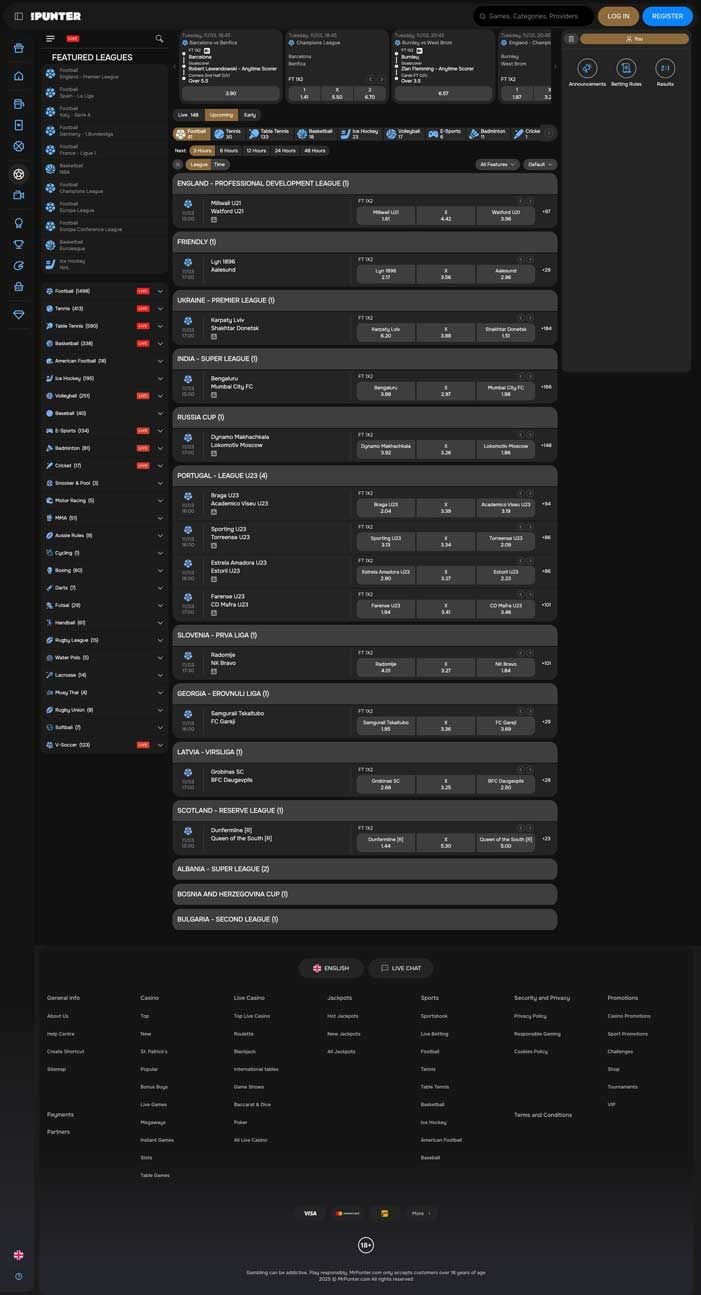Click the sidebar collapse icon beside logo
Screen dimensions: 701x1295
click(18, 16)
